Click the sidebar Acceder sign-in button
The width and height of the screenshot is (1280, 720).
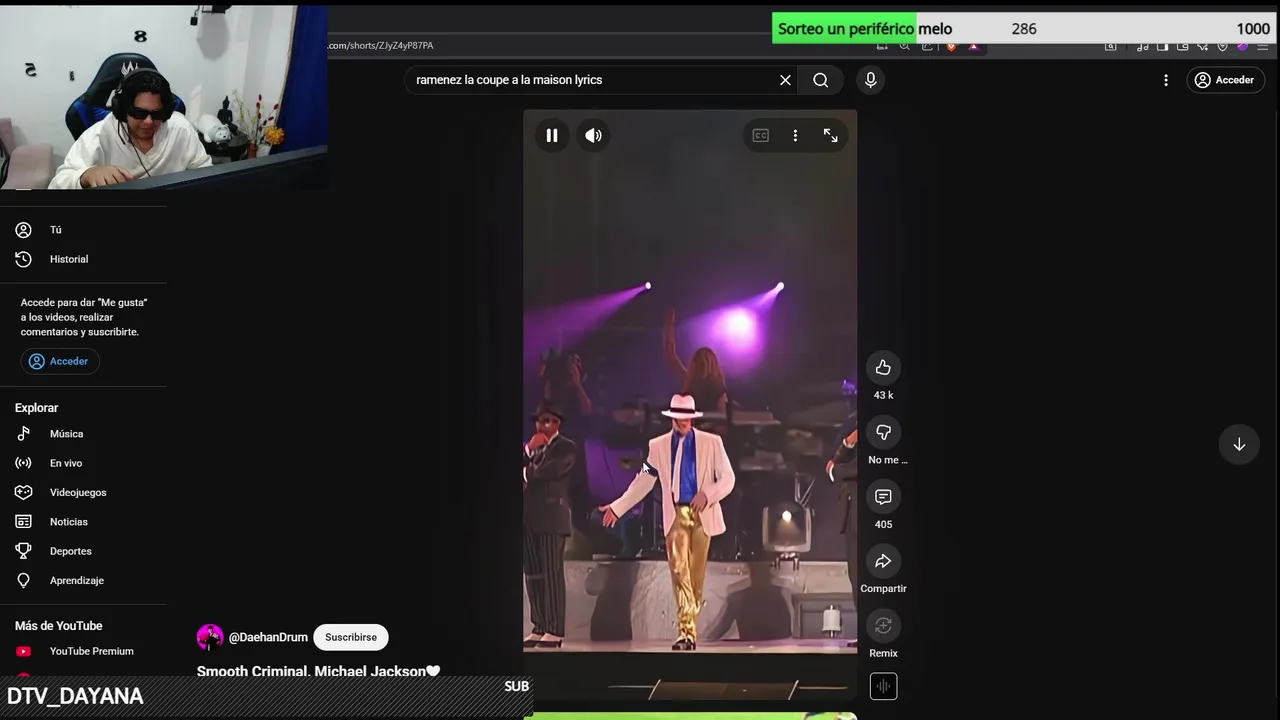point(59,361)
